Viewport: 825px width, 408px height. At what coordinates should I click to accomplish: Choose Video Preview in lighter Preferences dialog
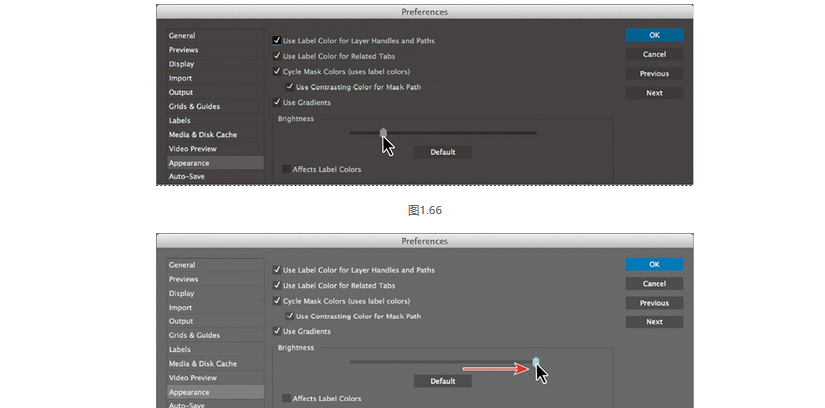pos(215,378)
